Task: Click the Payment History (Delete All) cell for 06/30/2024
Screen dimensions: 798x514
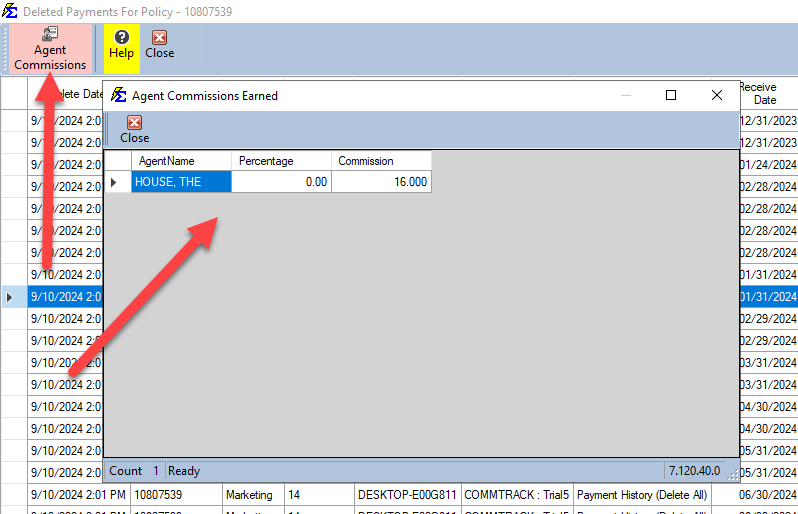Action: [x=640, y=494]
